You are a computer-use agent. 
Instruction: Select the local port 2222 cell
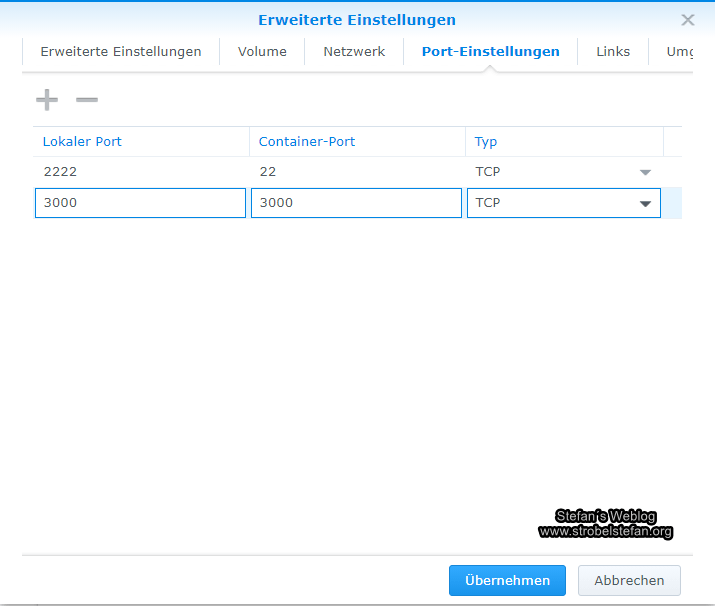141,172
